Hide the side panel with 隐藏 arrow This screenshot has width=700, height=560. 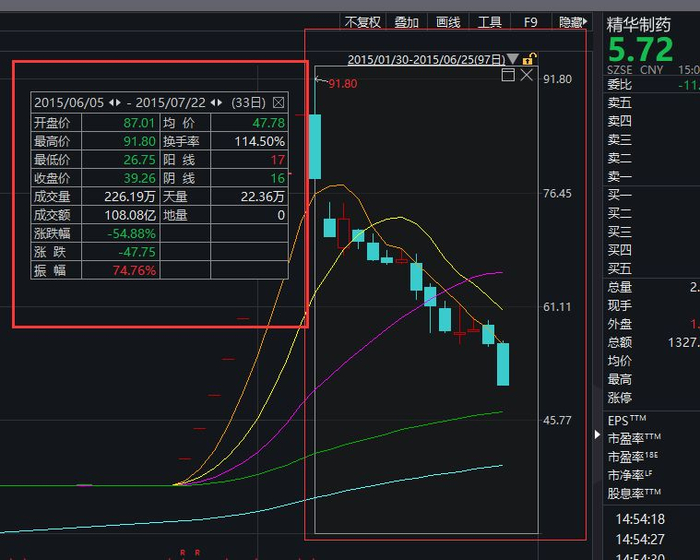pos(573,22)
